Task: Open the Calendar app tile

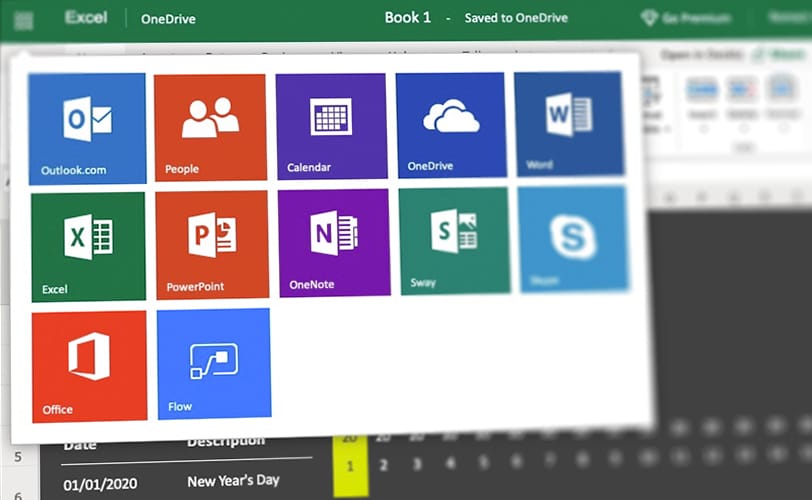Action: [331, 125]
